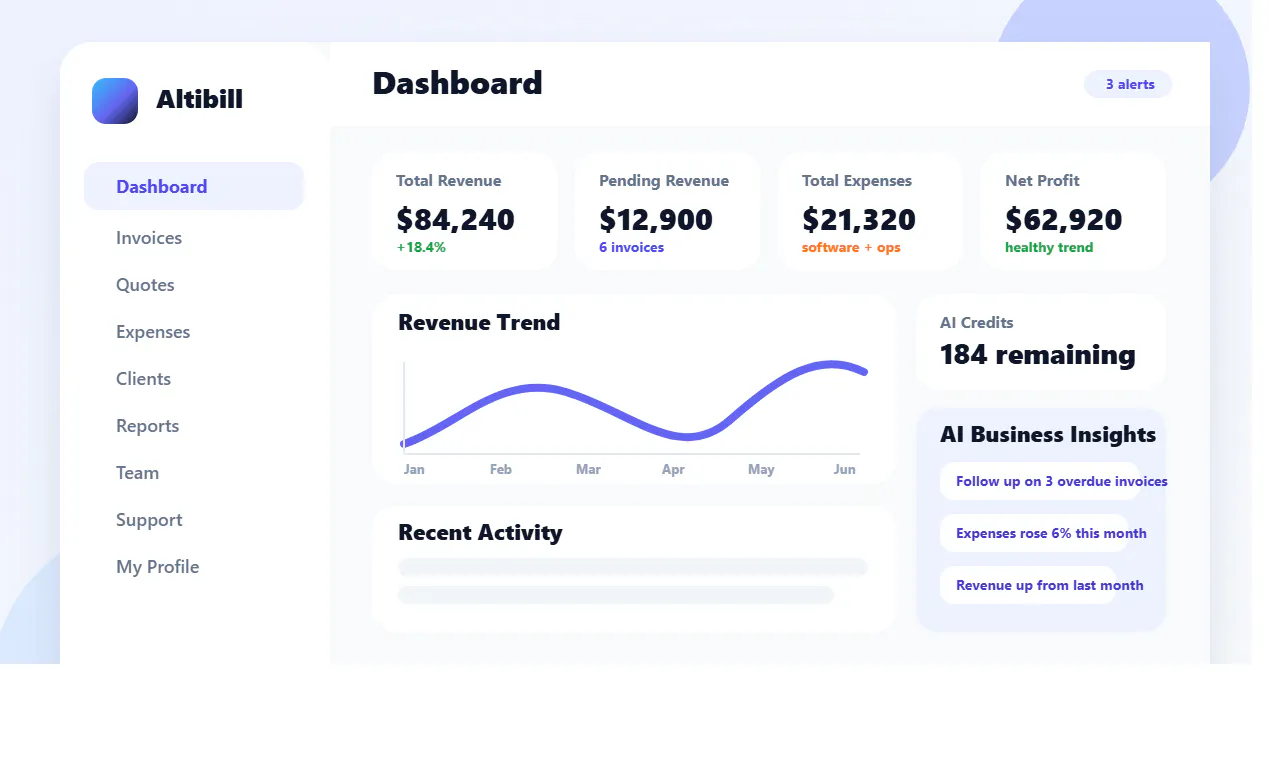Image resolution: width=1270 pixels, height=760 pixels.
Task: Click the "Jan" axis label
Action: (x=414, y=469)
